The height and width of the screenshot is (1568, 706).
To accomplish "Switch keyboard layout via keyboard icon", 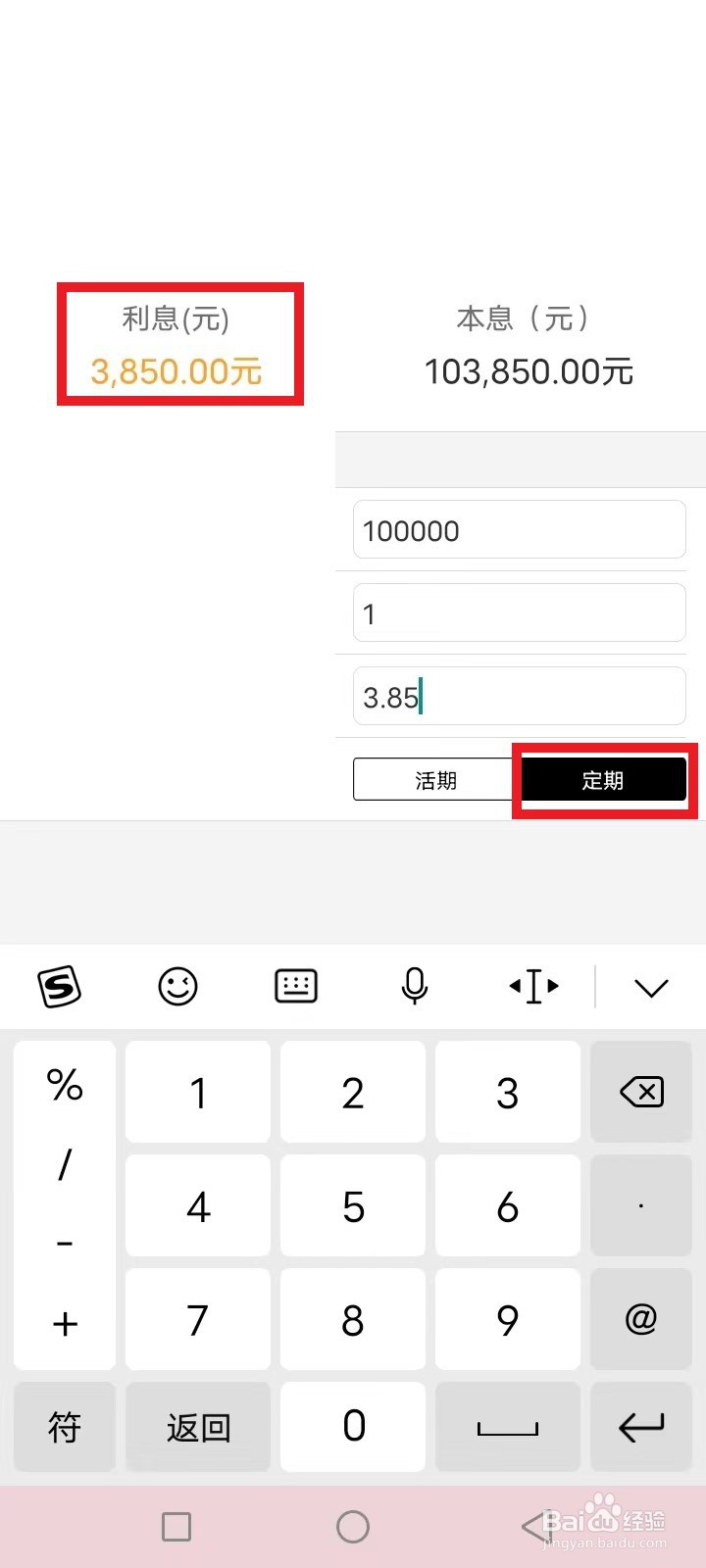I will [295, 986].
